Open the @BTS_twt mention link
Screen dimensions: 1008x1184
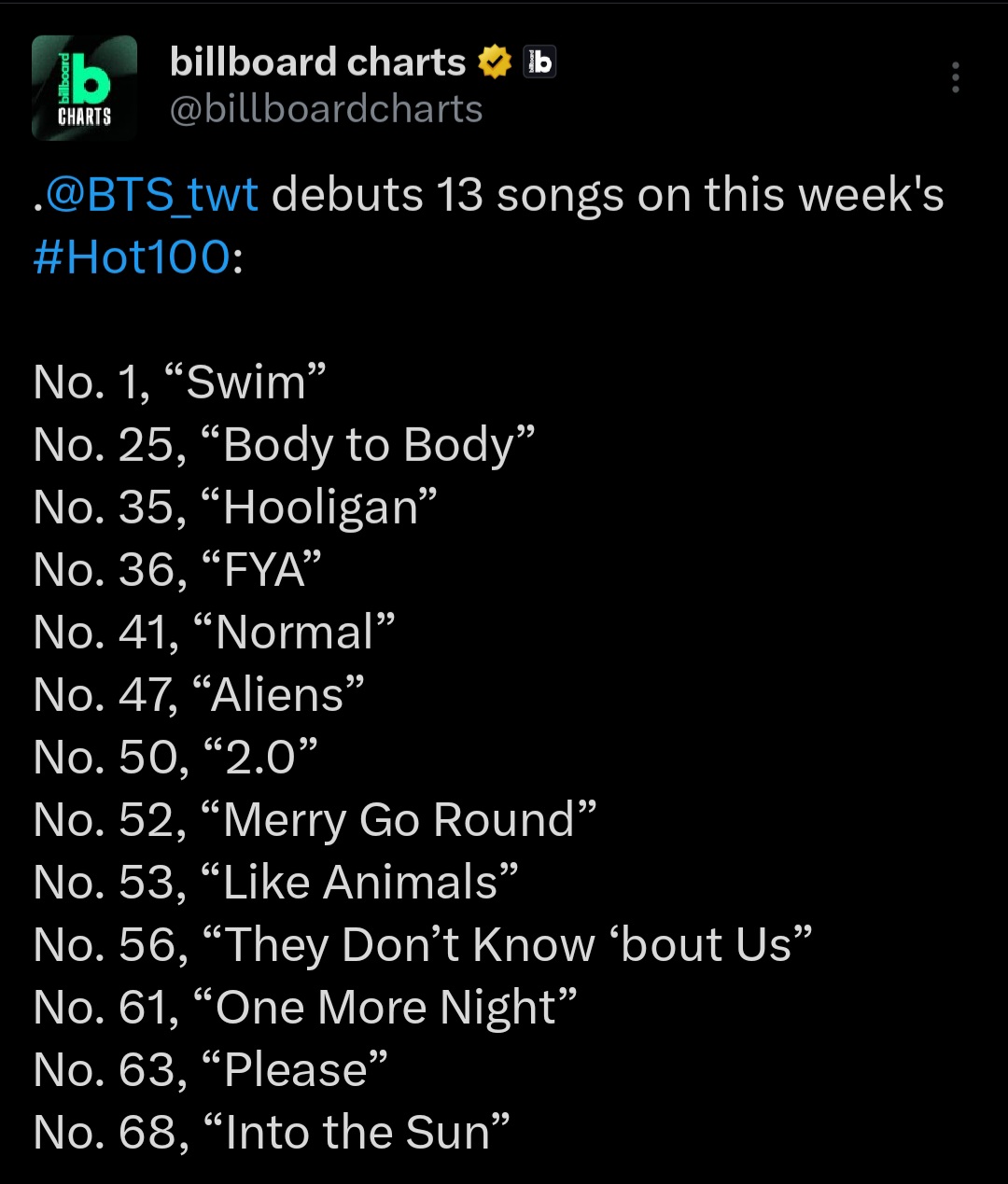tap(151, 196)
